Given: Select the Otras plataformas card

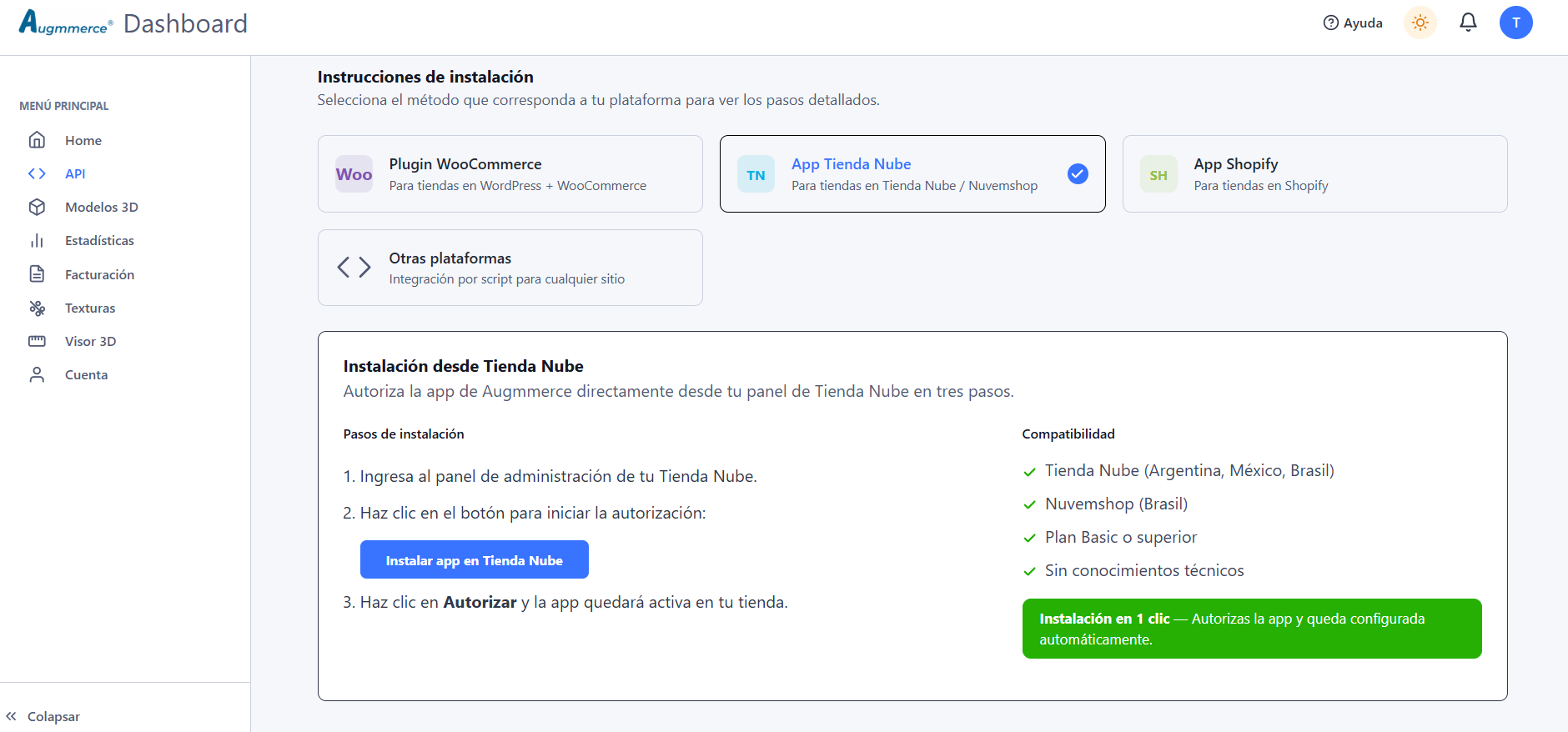Looking at the screenshot, I should point(510,268).
